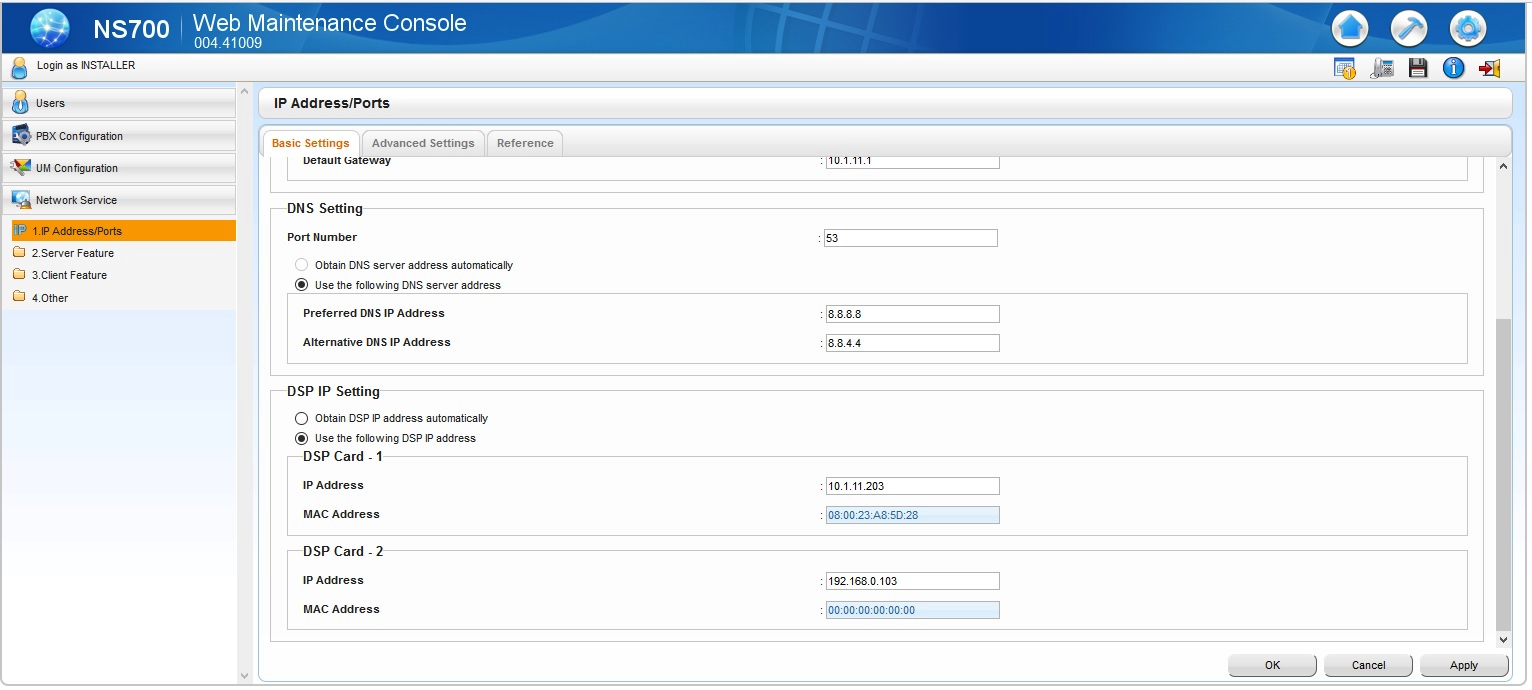Open the gear Setup button

(x=1468, y=28)
